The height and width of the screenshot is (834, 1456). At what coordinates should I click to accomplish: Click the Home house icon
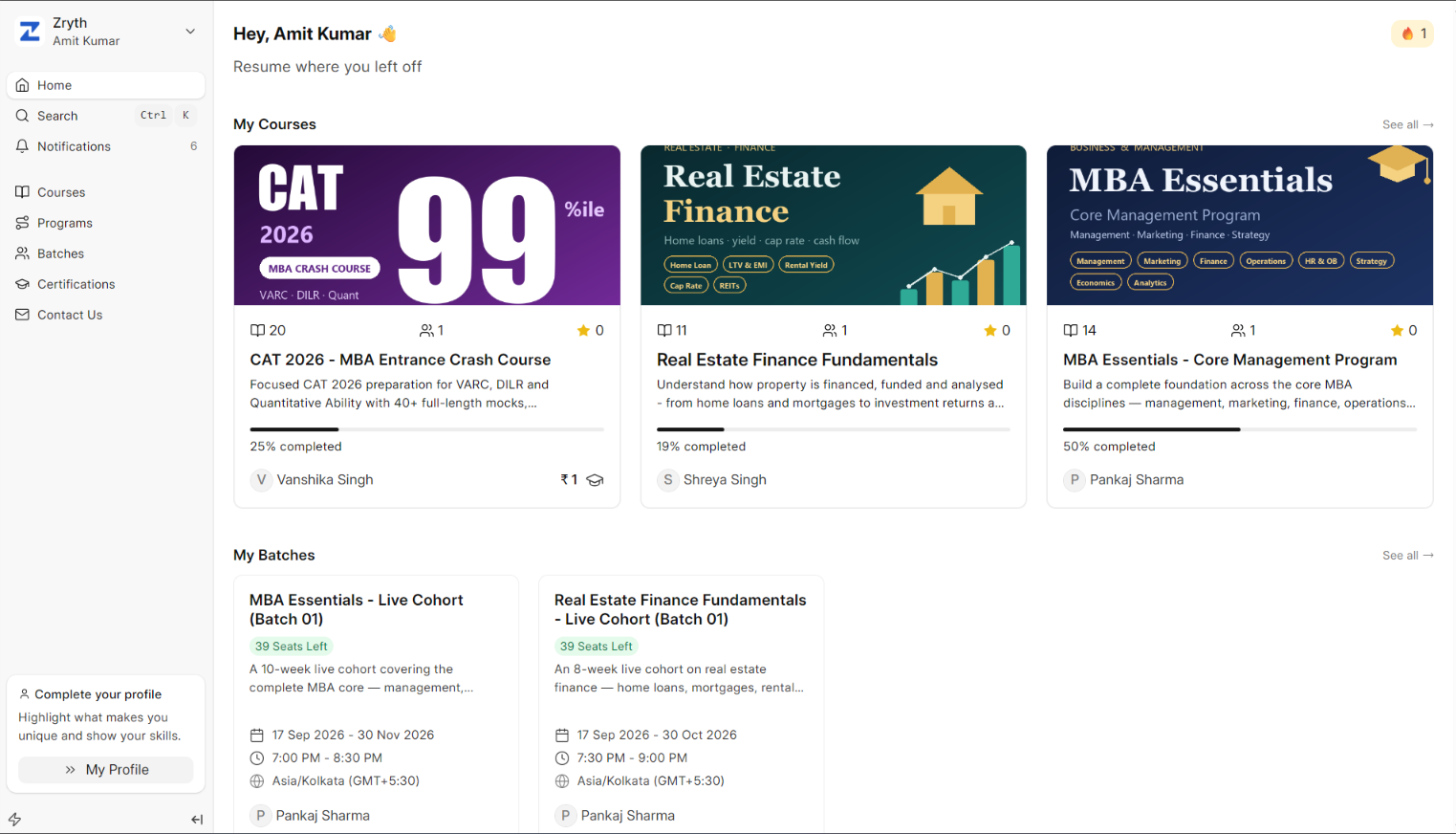coord(22,85)
